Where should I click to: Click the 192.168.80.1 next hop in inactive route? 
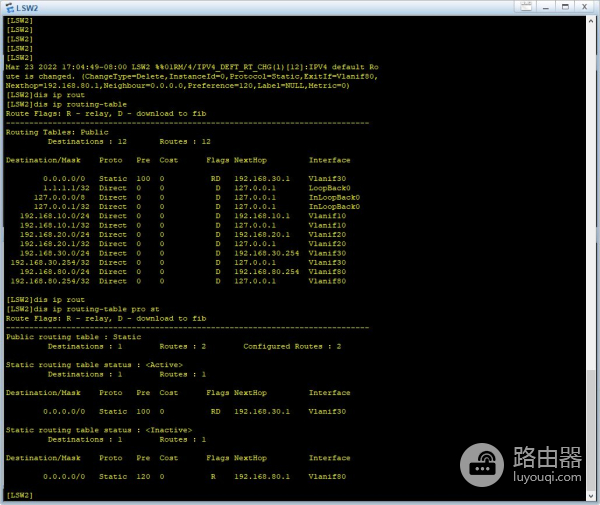(260, 476)
